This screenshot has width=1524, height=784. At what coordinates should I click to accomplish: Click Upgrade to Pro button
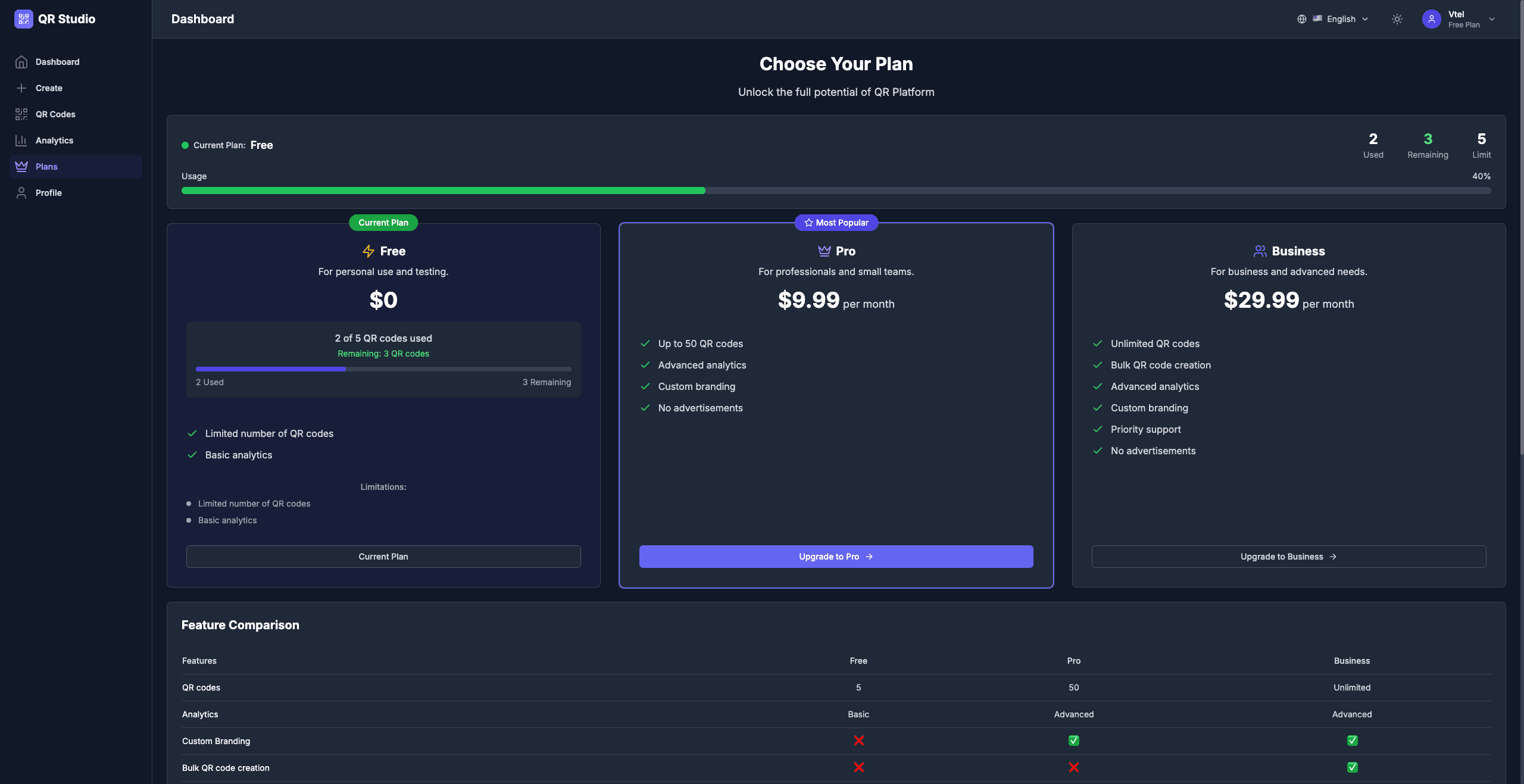836,557
